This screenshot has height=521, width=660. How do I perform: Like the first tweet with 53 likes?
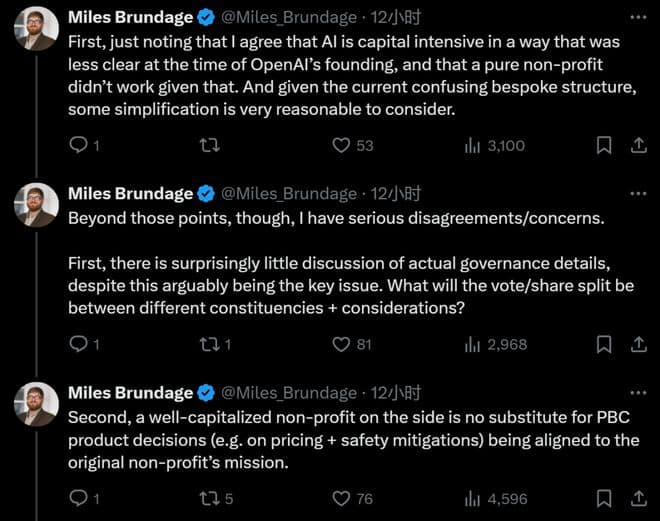341,145
